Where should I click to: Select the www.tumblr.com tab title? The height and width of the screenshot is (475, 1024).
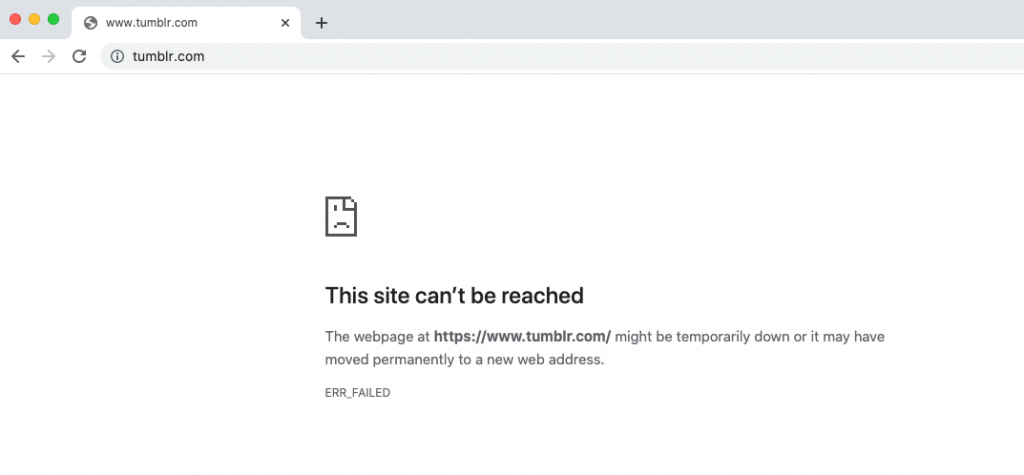click(x=152, y=23)
